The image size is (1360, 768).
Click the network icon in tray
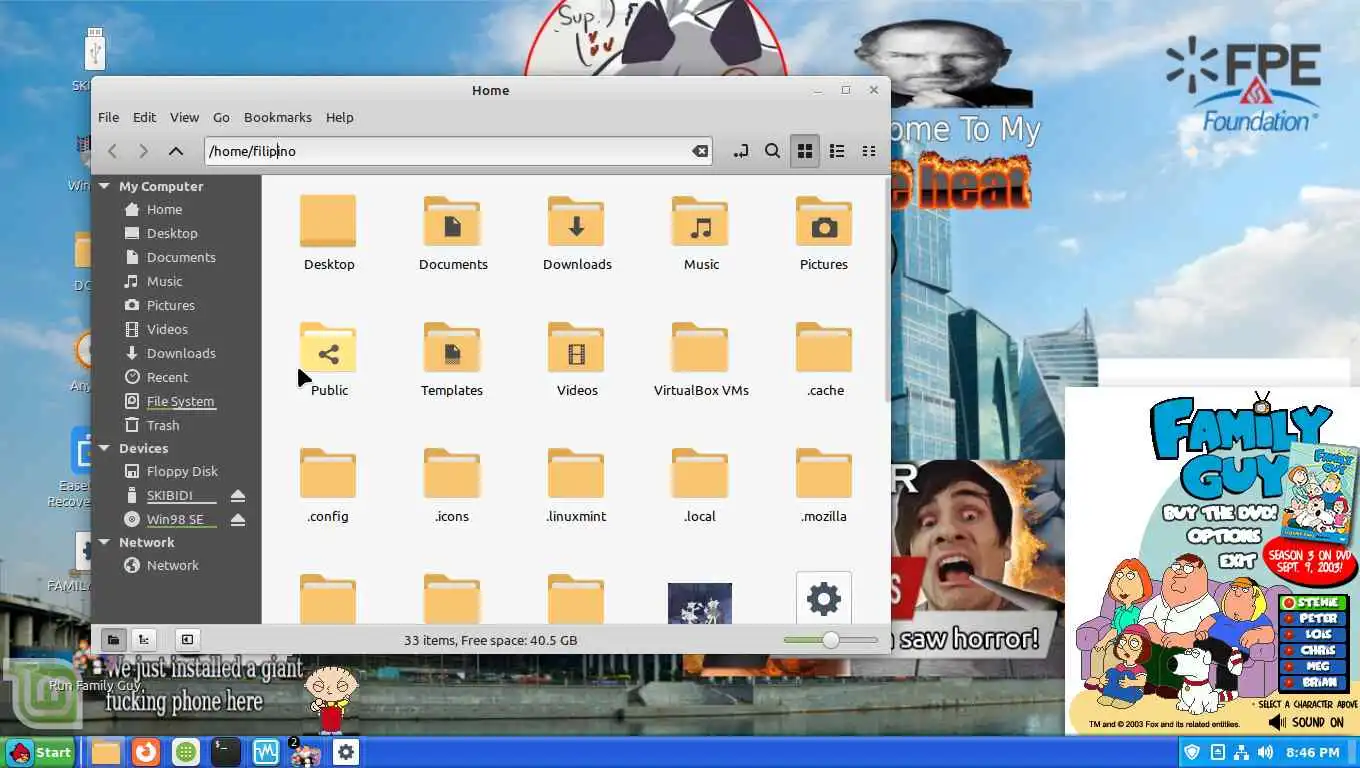click(x=1241, y=752)
